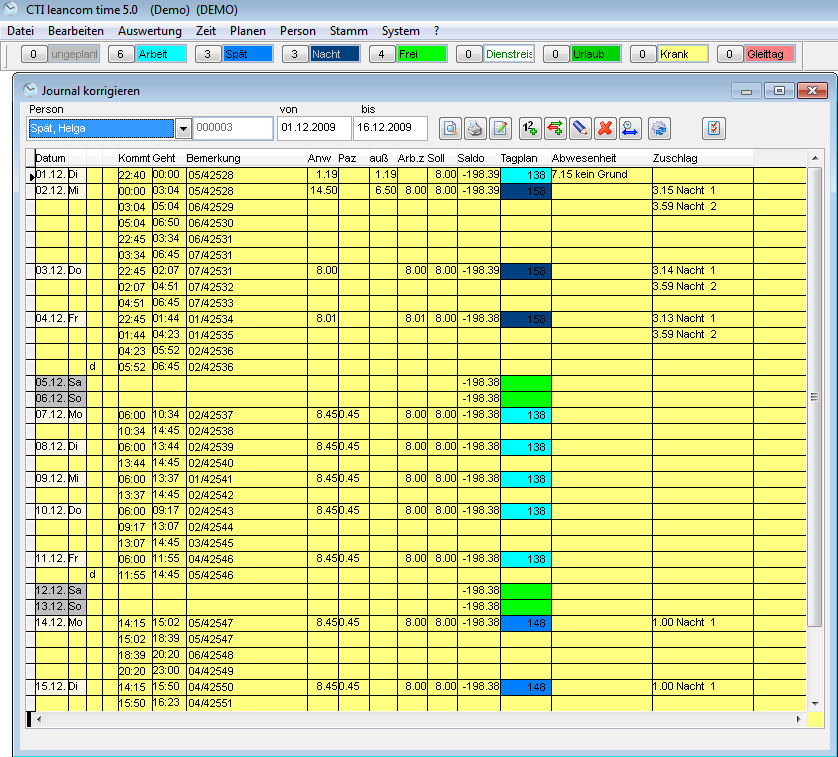This screenshot has width=838, height=757.
Task: Click the '6' button beside Arbeit
Action: coord(121,54)
